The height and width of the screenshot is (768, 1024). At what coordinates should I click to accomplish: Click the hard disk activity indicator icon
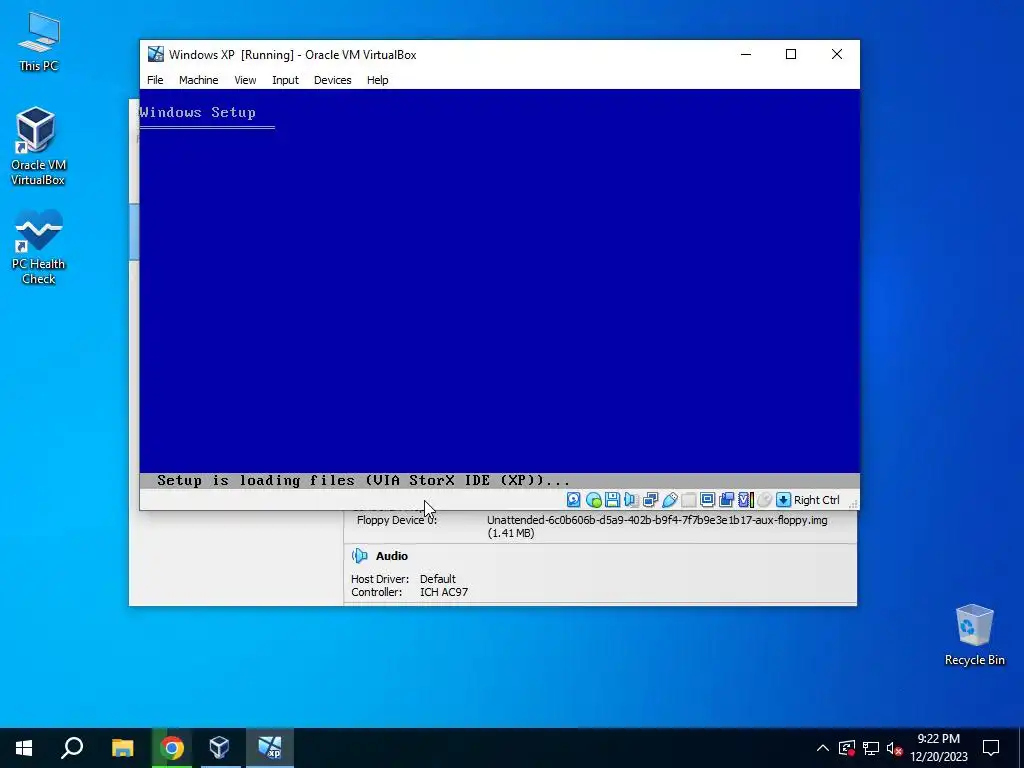[x=573, y=500]
